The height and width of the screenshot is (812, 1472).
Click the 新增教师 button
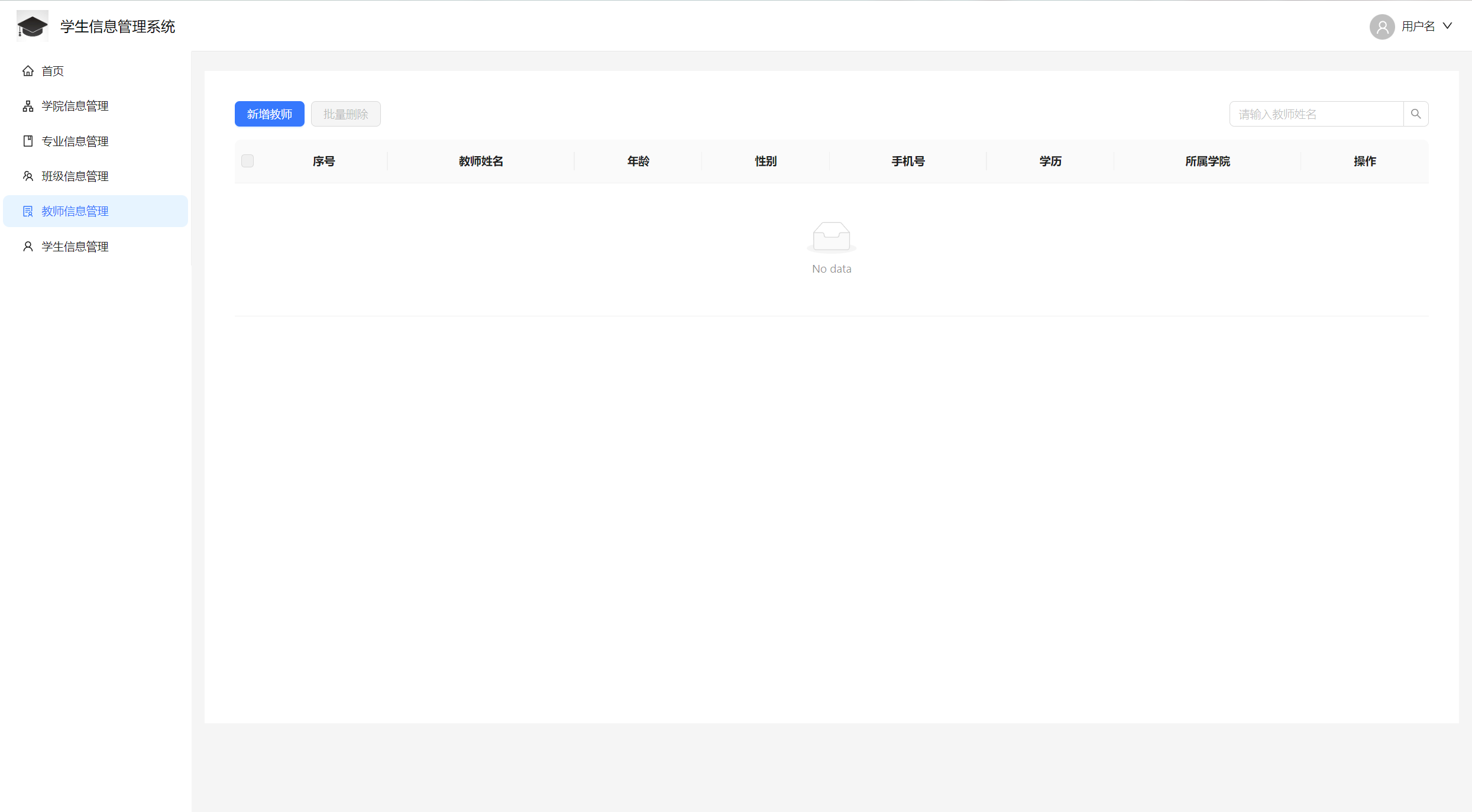point(269,114)
